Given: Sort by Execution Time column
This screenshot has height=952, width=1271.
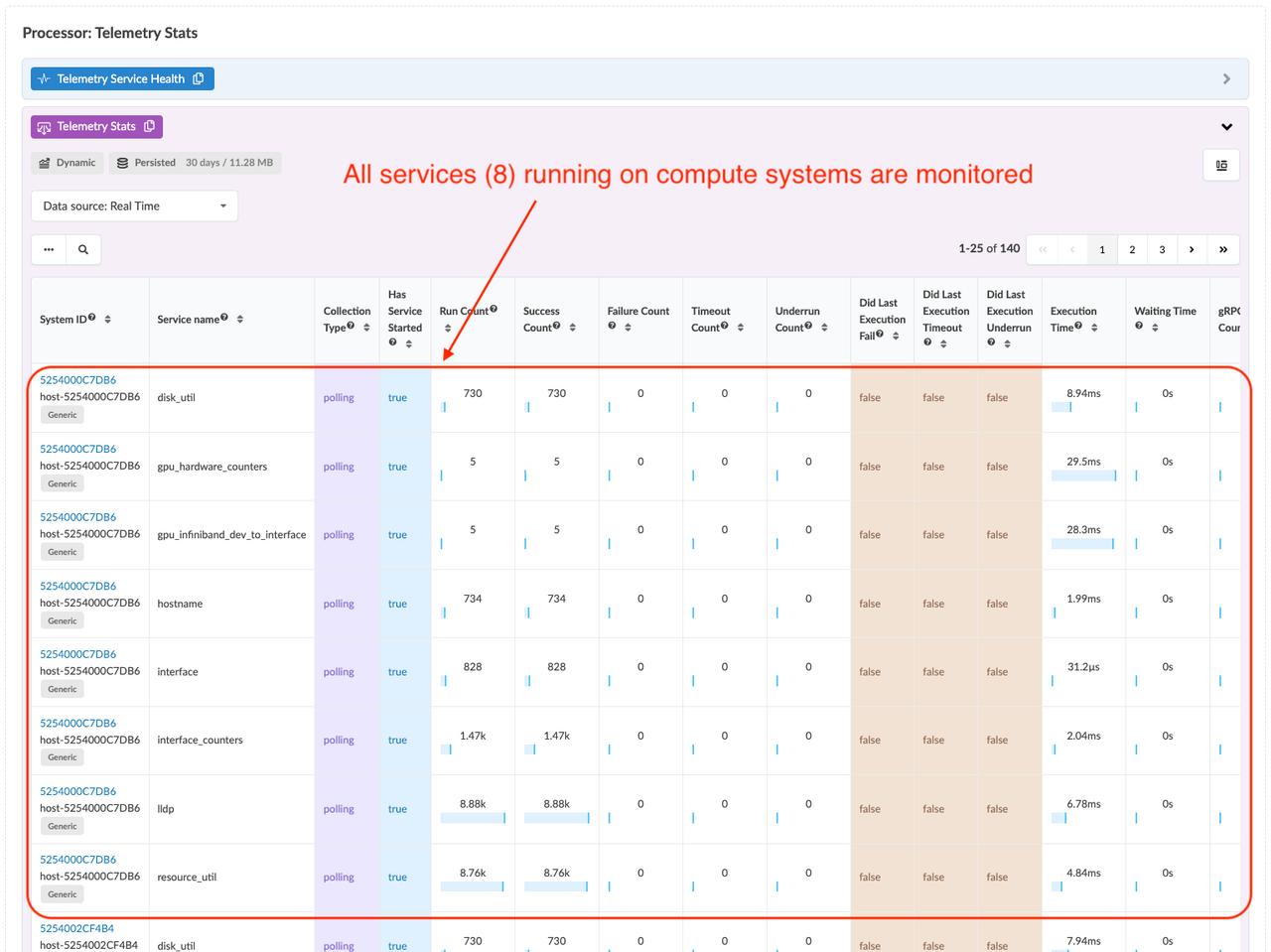Looking at the screenshot, I should (x=1094, y=328).
